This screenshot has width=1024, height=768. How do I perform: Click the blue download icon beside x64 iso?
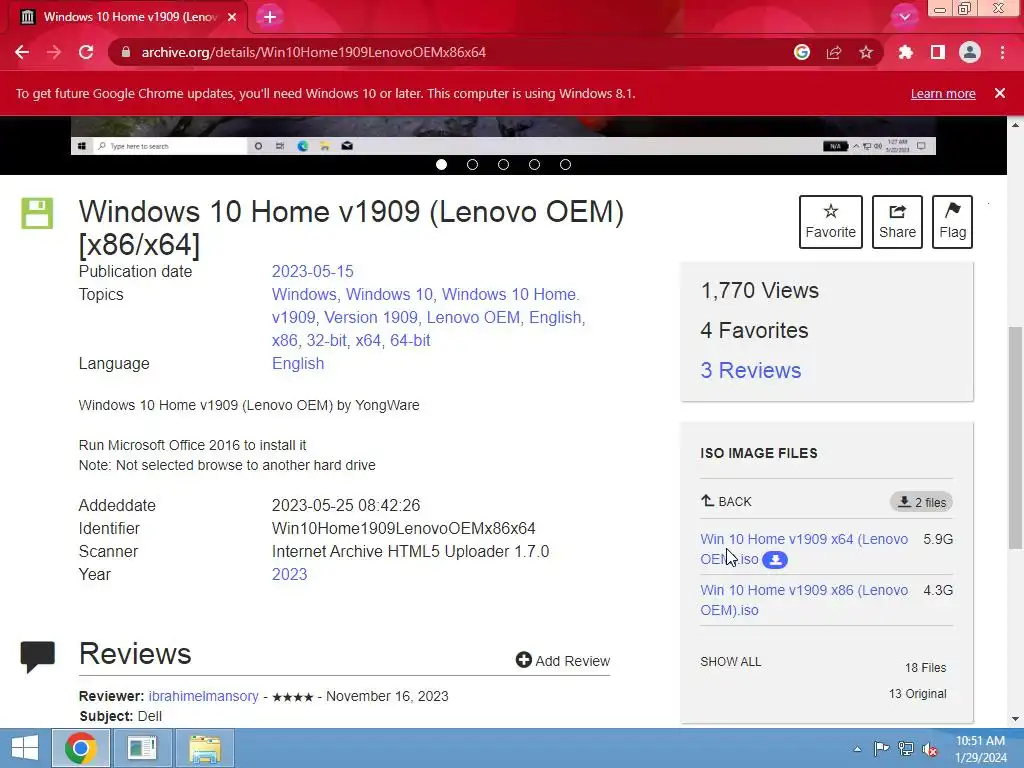pos(775,560)
